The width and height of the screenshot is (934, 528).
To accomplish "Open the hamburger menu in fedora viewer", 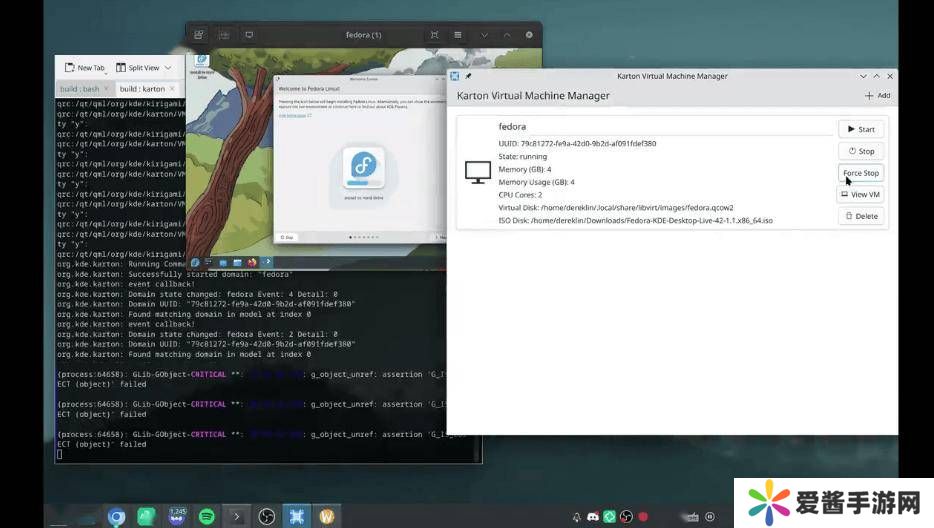I will pos(458,35).
